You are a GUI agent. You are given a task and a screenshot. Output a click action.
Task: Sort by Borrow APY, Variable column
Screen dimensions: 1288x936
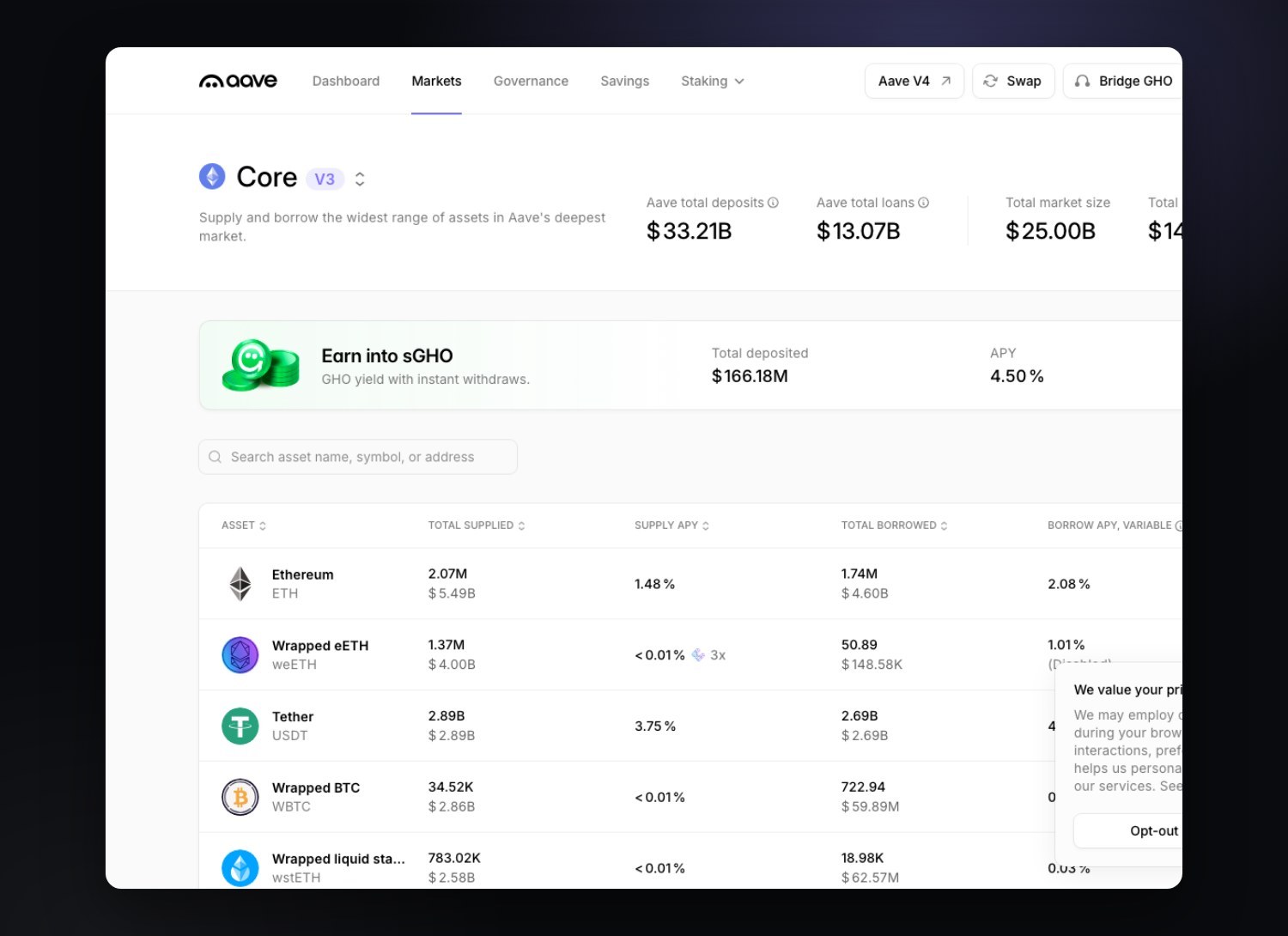pyautogui.click(x=1115, y=526)
